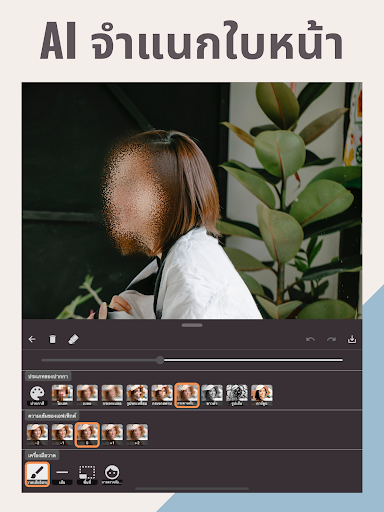Redo the reverted edit
The height and width of the screenshot is (512, 384).
[x=331, y=339]
